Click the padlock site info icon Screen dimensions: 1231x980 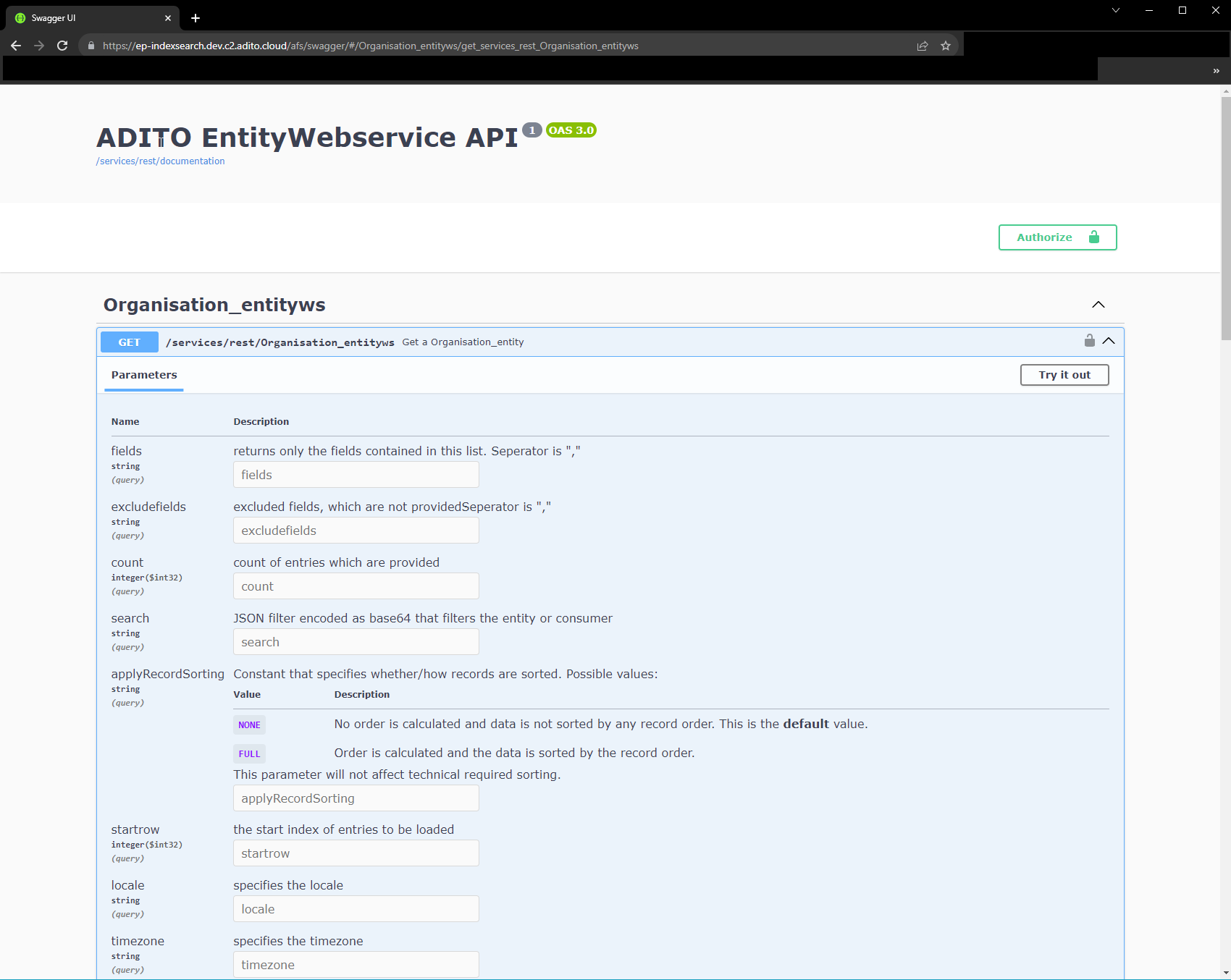pyautogui.click(x=91, y=46)
